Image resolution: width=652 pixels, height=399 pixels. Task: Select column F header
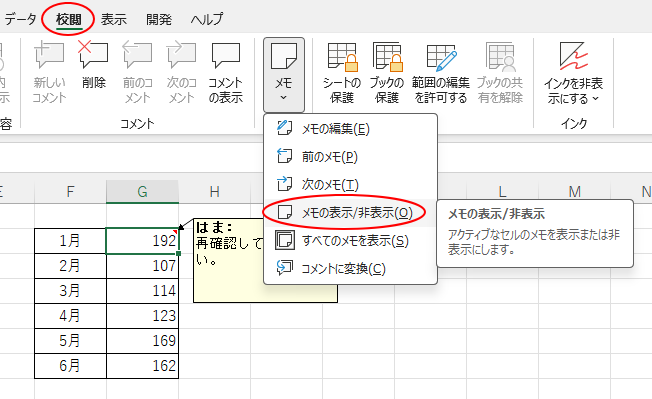coord(70,192)
